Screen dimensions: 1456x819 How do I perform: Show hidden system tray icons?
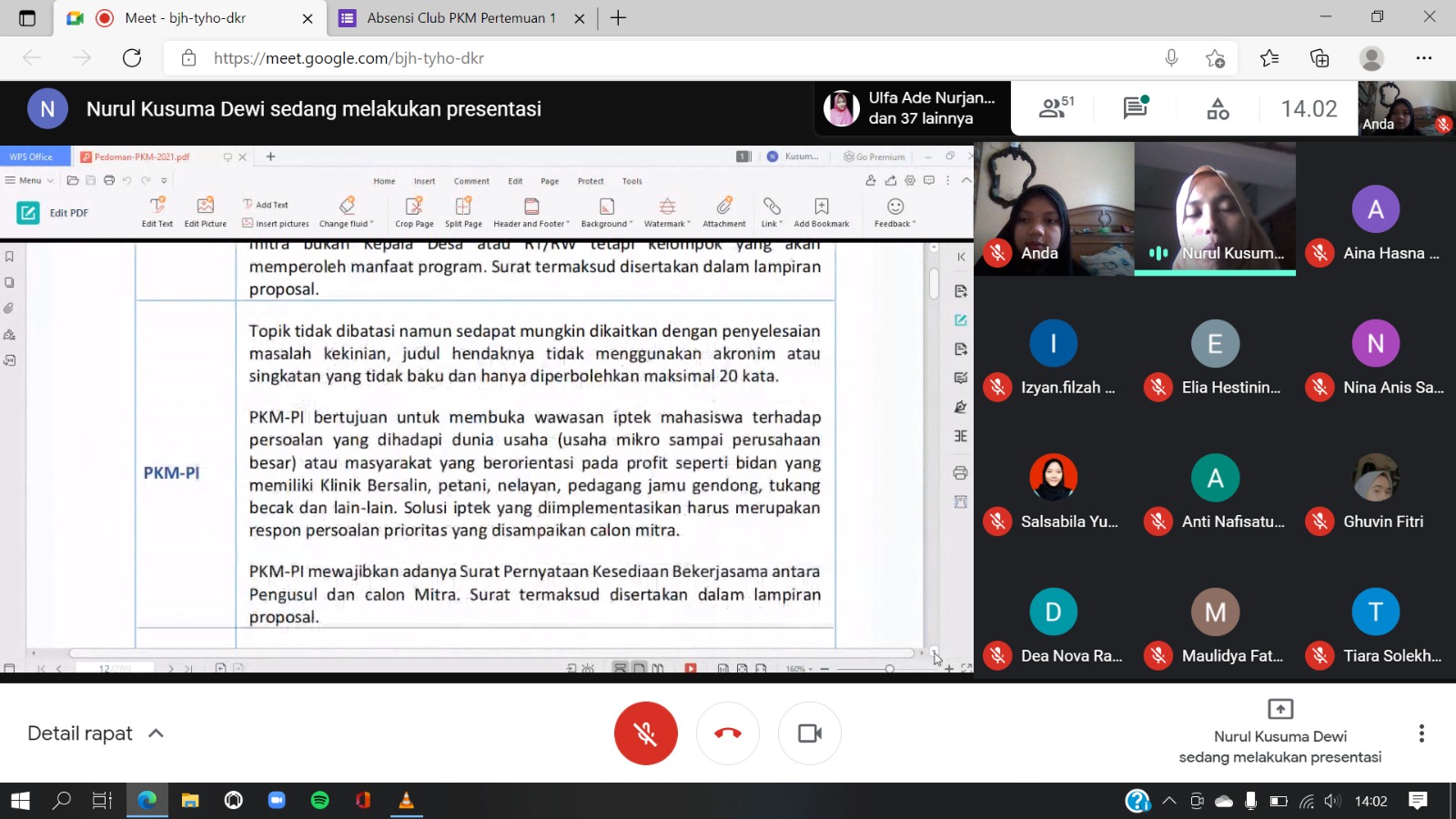tap(1169, 801)
